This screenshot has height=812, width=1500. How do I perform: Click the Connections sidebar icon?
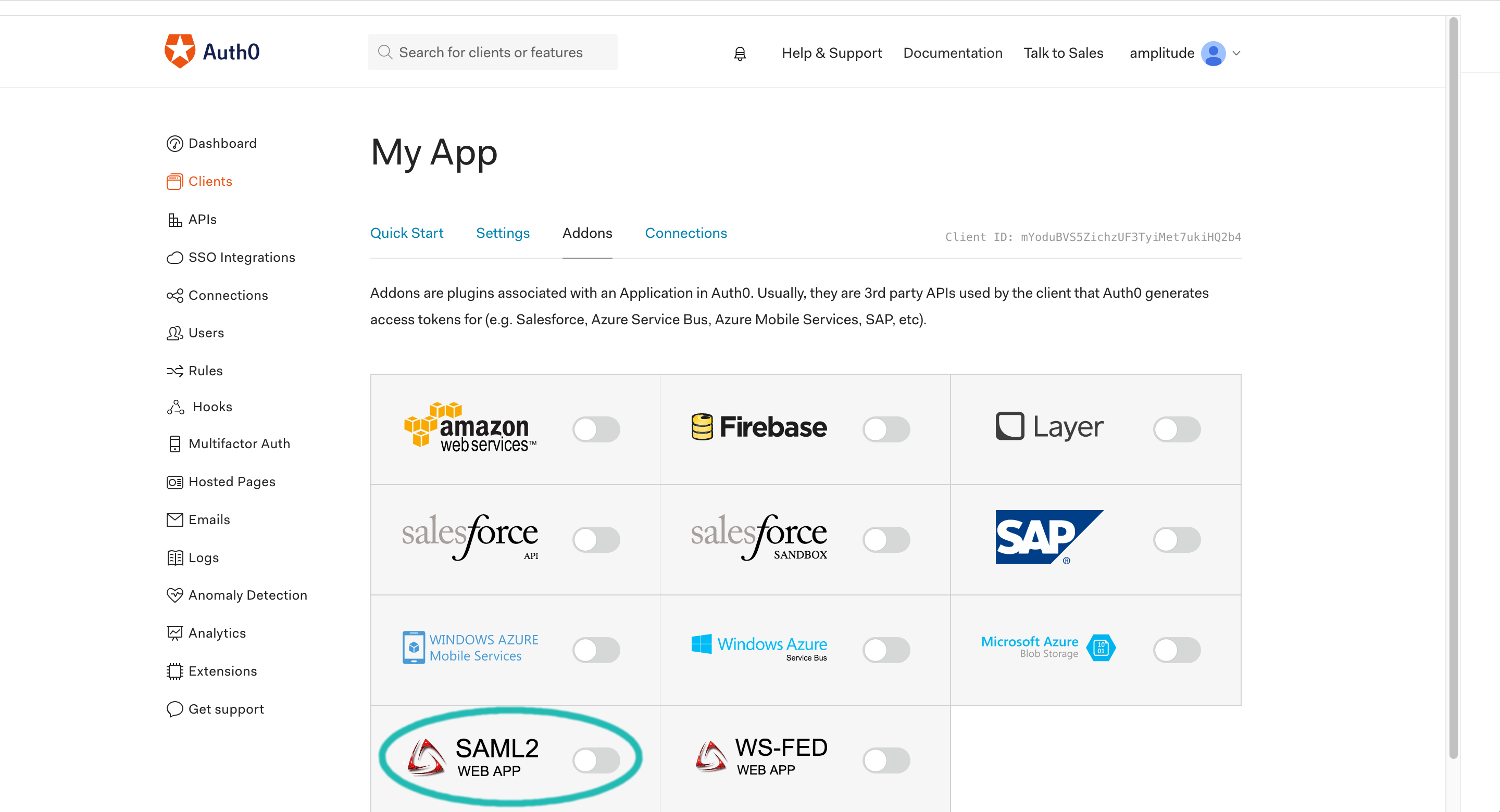coord(174,295)
